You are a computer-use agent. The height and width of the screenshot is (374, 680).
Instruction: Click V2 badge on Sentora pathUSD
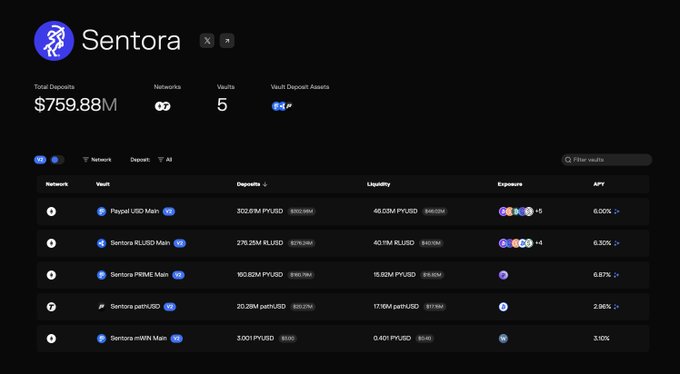tap(170, 306)
